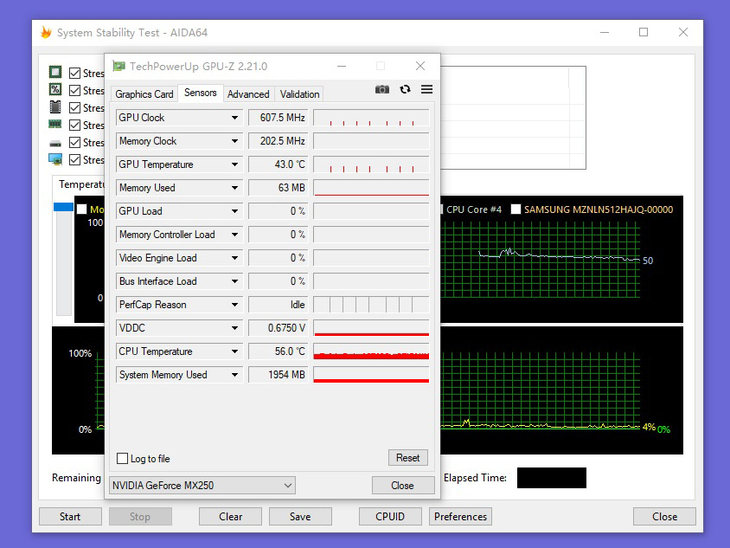Toggle the second Stress checkbox beside percent icon
Image resolution: width=730 pixels, height=548 pixels.
[x=74, y=90]
